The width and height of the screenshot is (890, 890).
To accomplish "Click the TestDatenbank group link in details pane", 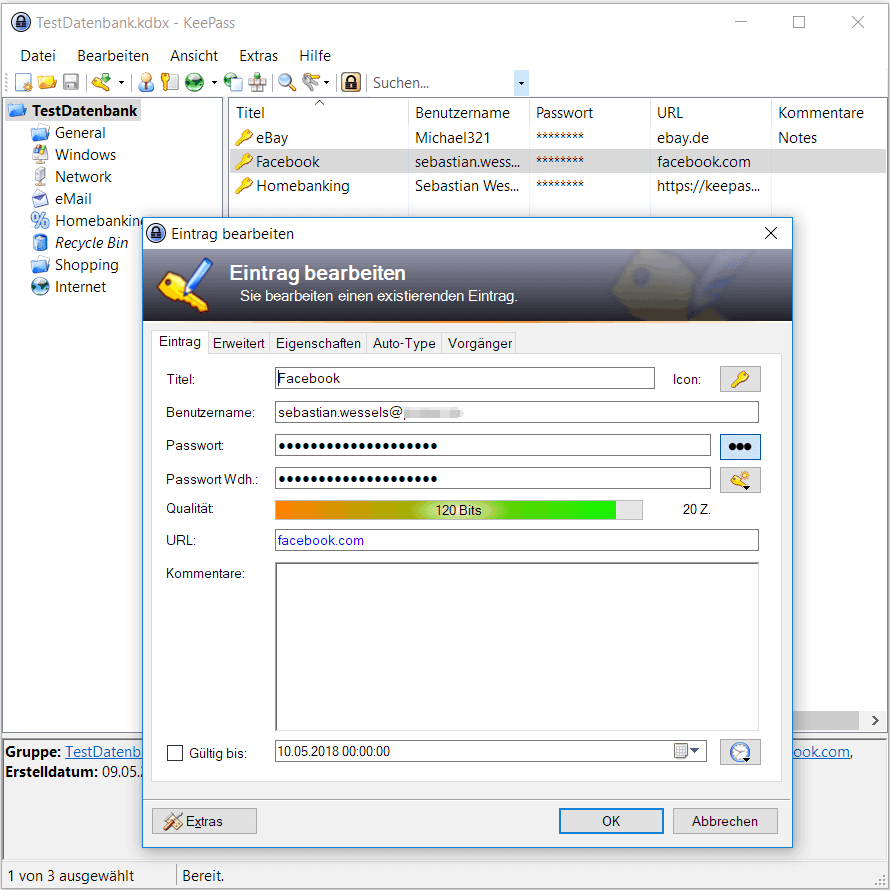I will pos(103,752).
